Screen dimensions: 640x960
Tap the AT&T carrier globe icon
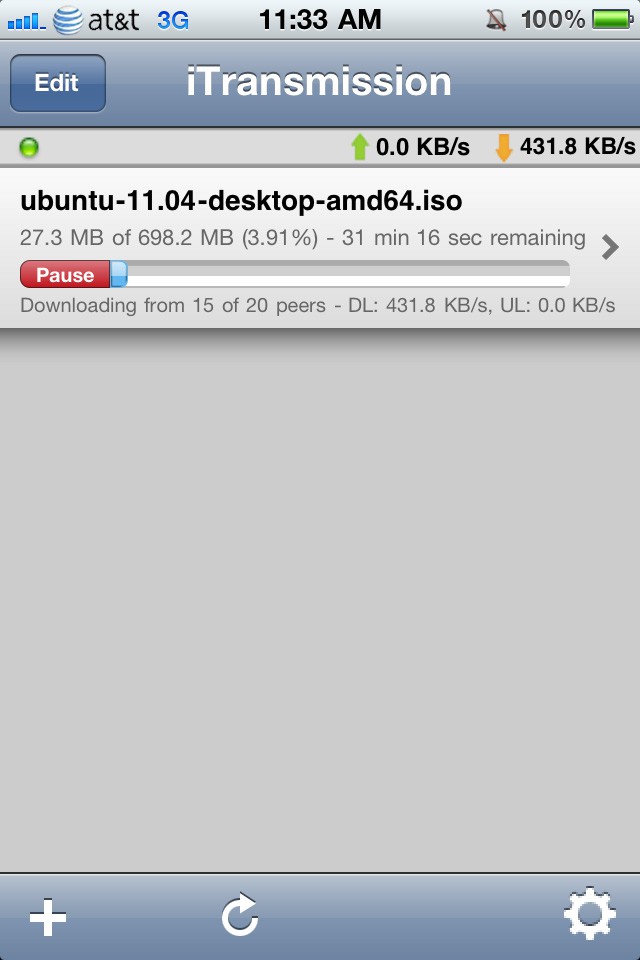click(68, 20)
